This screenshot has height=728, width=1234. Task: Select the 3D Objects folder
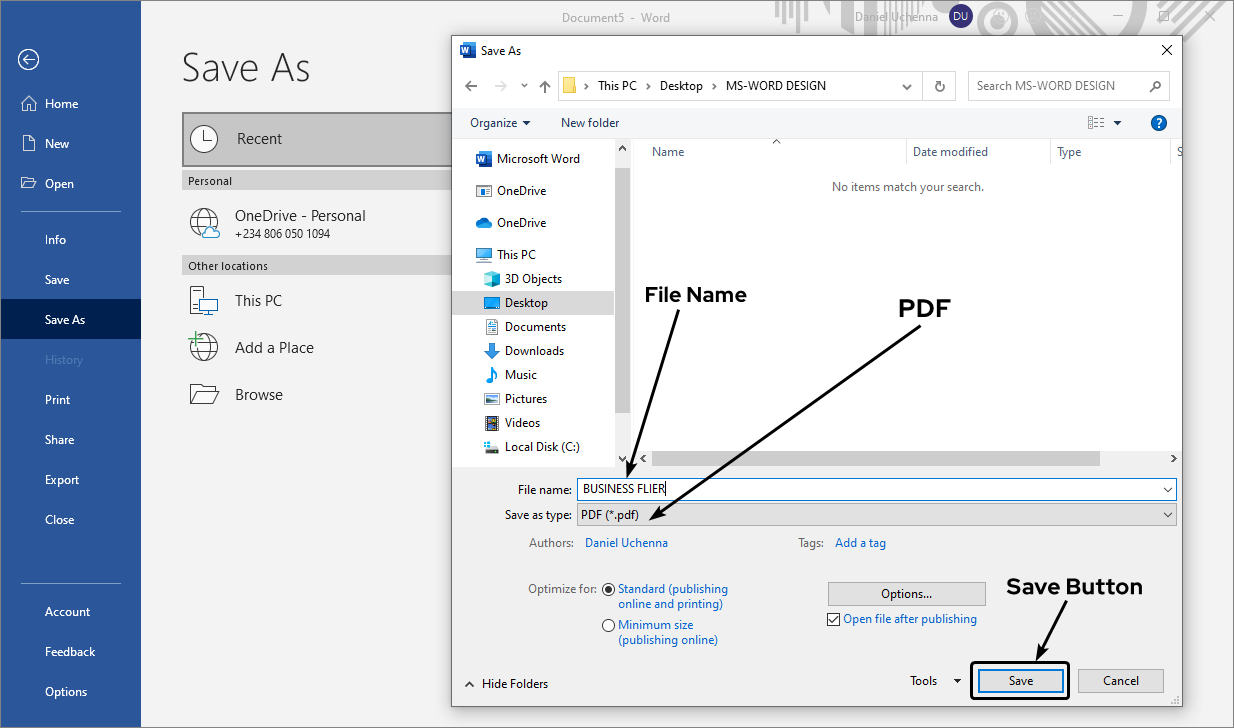click(x=533, y=279)
